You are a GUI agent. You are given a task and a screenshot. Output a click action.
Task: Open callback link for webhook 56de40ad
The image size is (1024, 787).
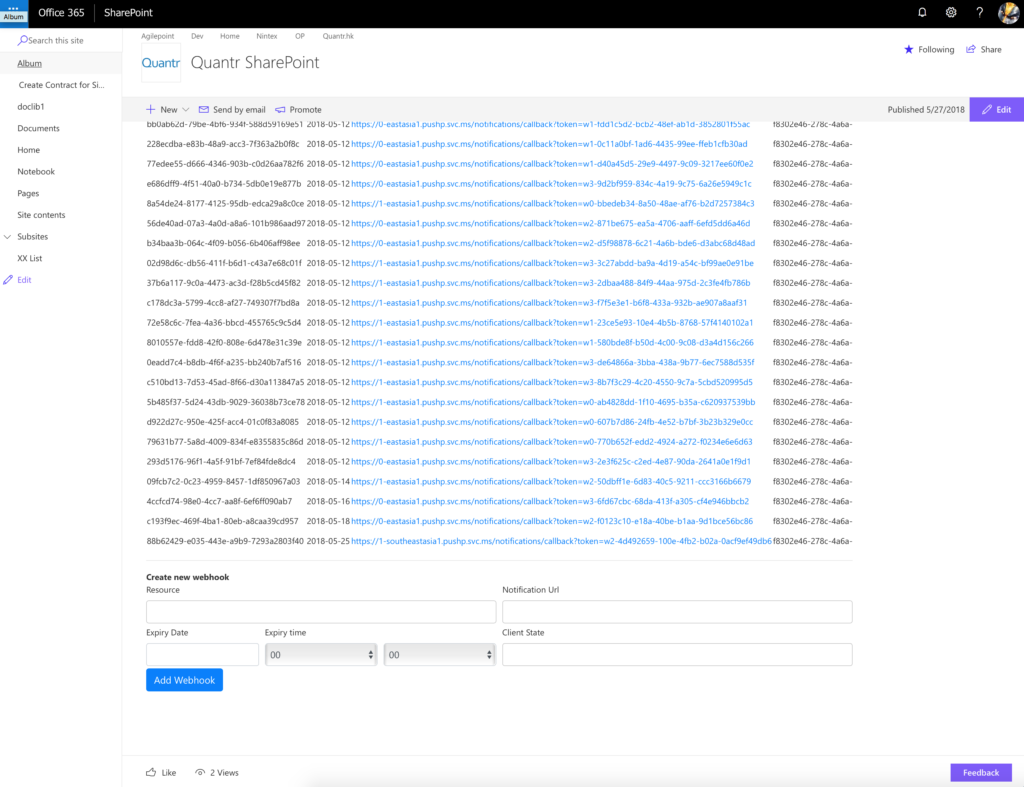coord(551,224)
